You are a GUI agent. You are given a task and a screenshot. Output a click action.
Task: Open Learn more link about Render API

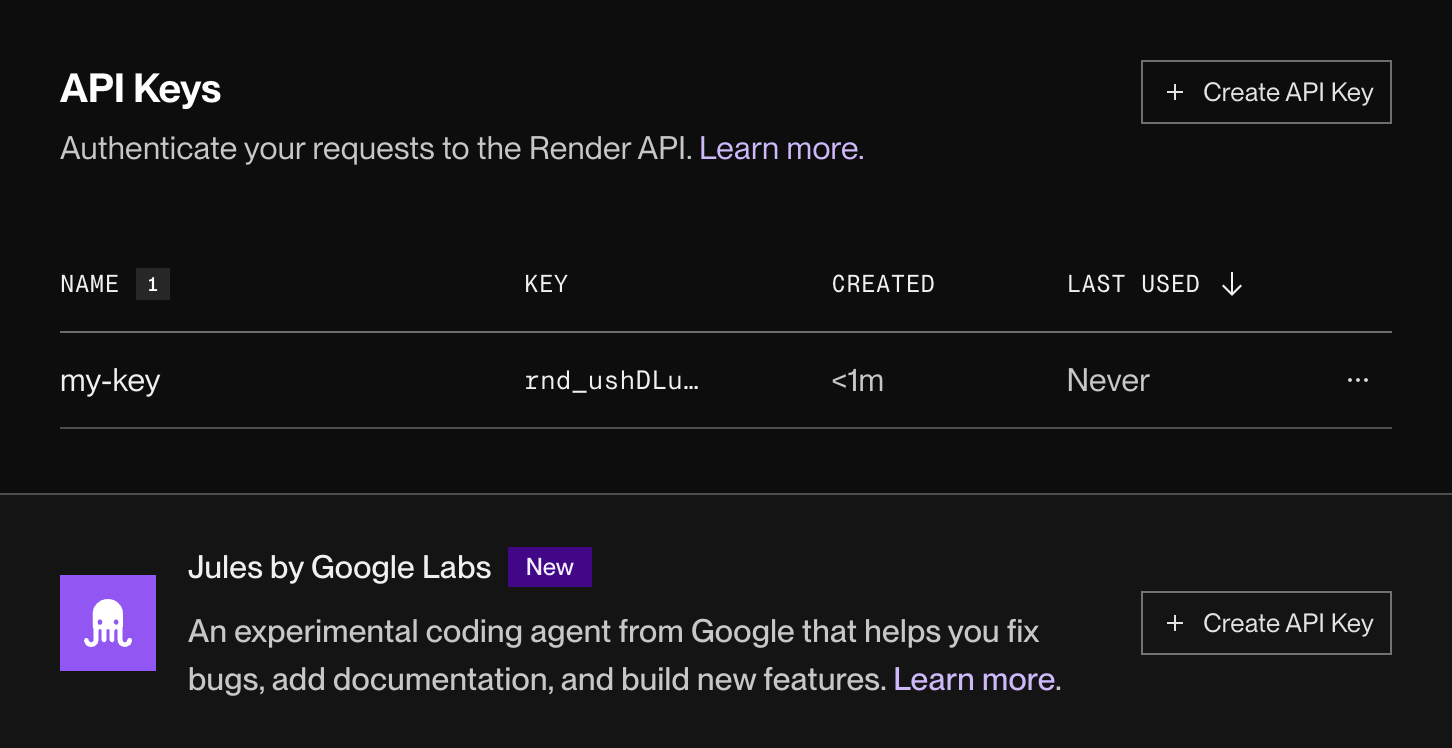coord(781,148)
